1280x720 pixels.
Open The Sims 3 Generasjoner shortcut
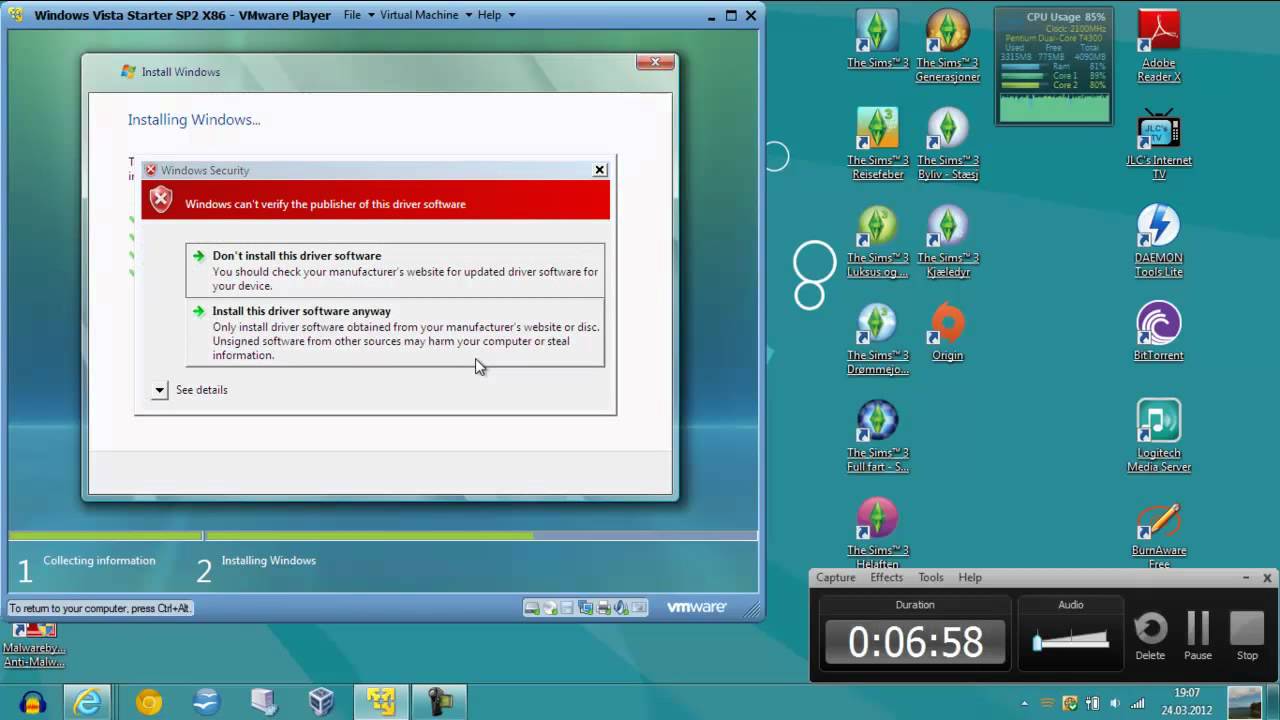point(947,46)
